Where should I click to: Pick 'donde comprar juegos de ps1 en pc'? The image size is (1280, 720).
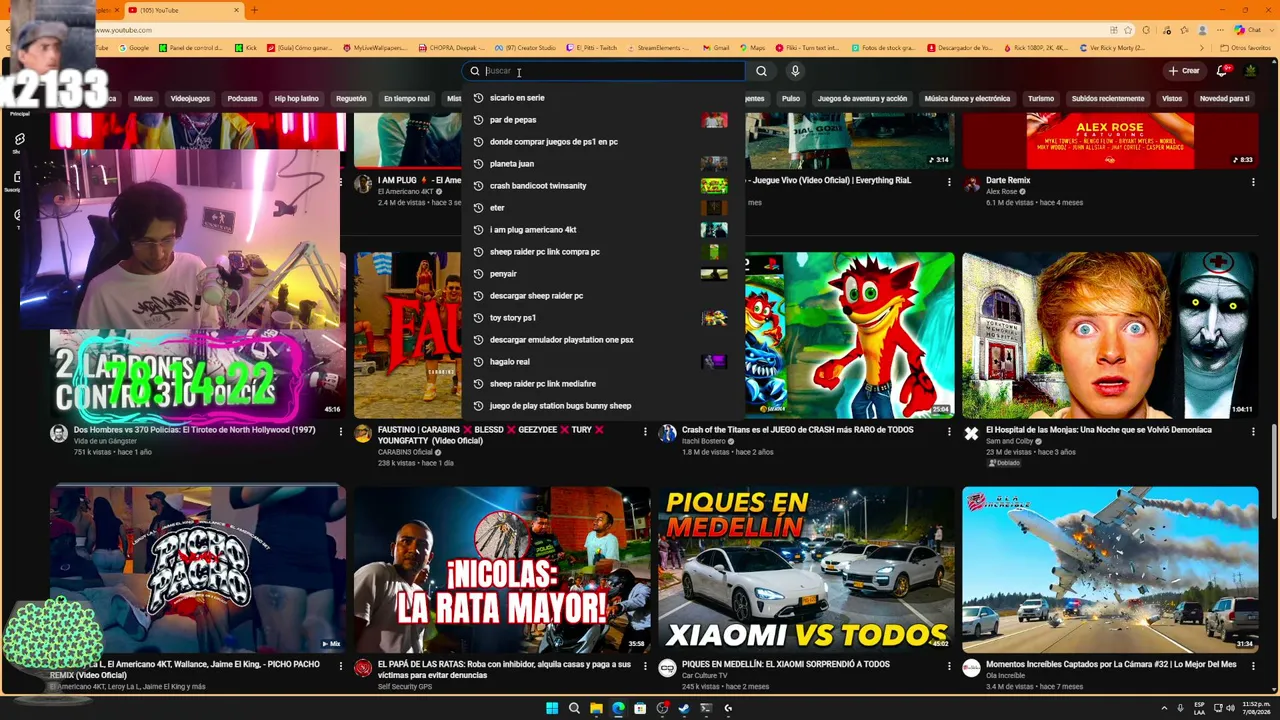pos(603,142)
